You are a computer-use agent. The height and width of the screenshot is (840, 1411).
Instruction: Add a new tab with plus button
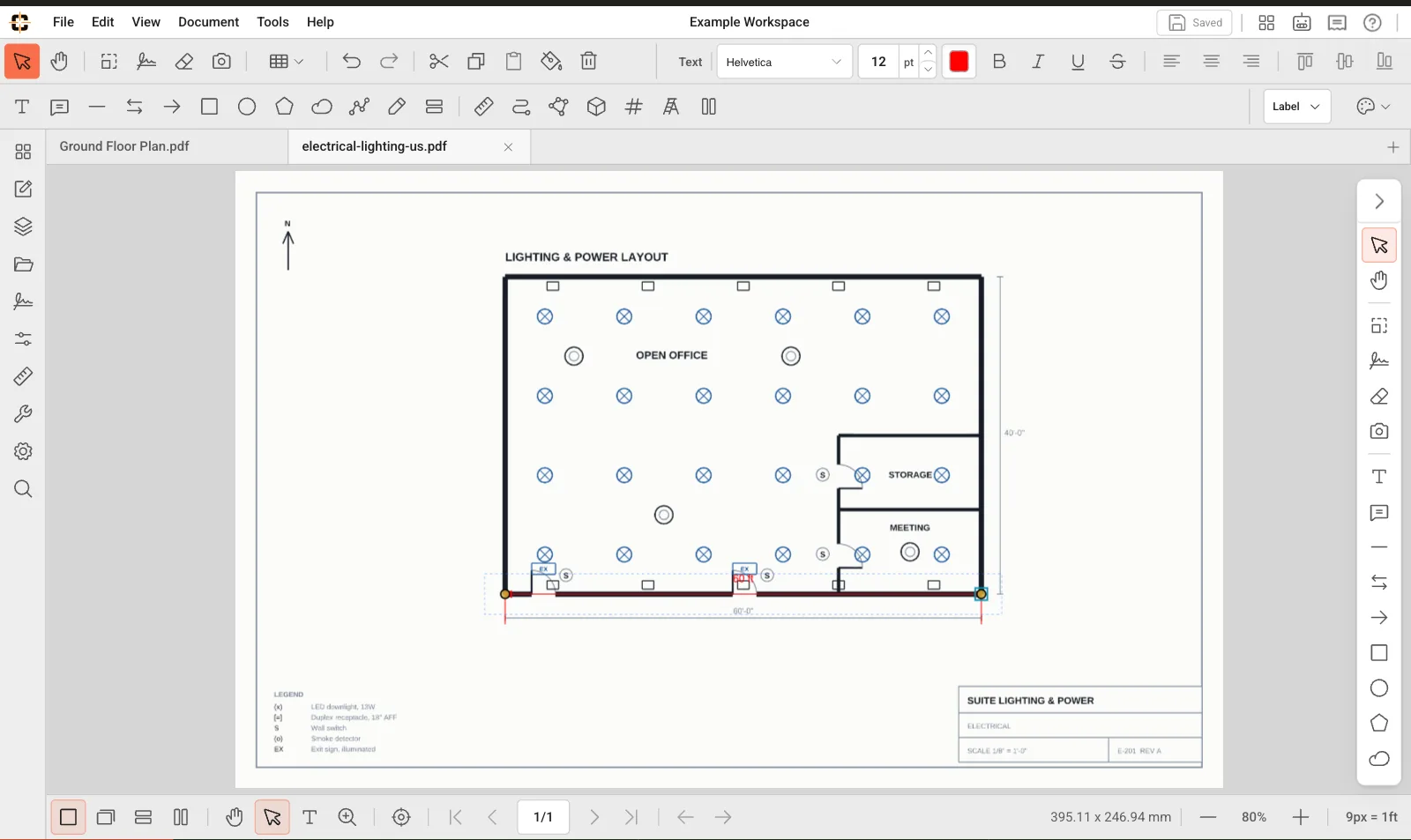pyautogui.click(x=1393, y=147)
